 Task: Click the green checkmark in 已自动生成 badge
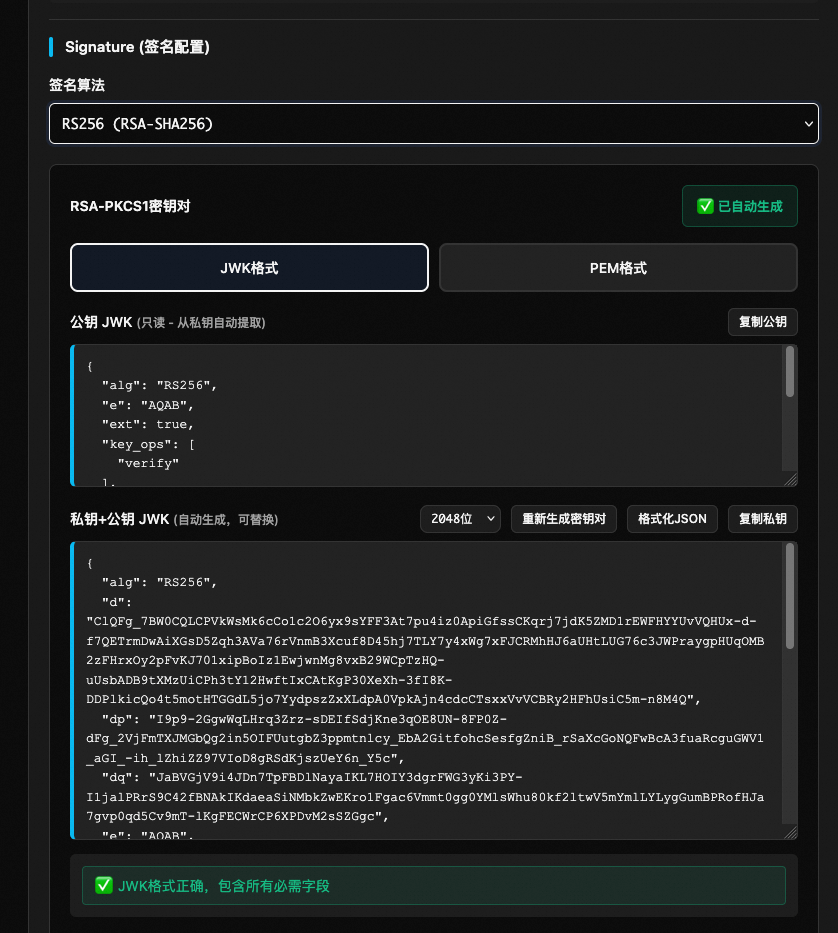[705, 206]
